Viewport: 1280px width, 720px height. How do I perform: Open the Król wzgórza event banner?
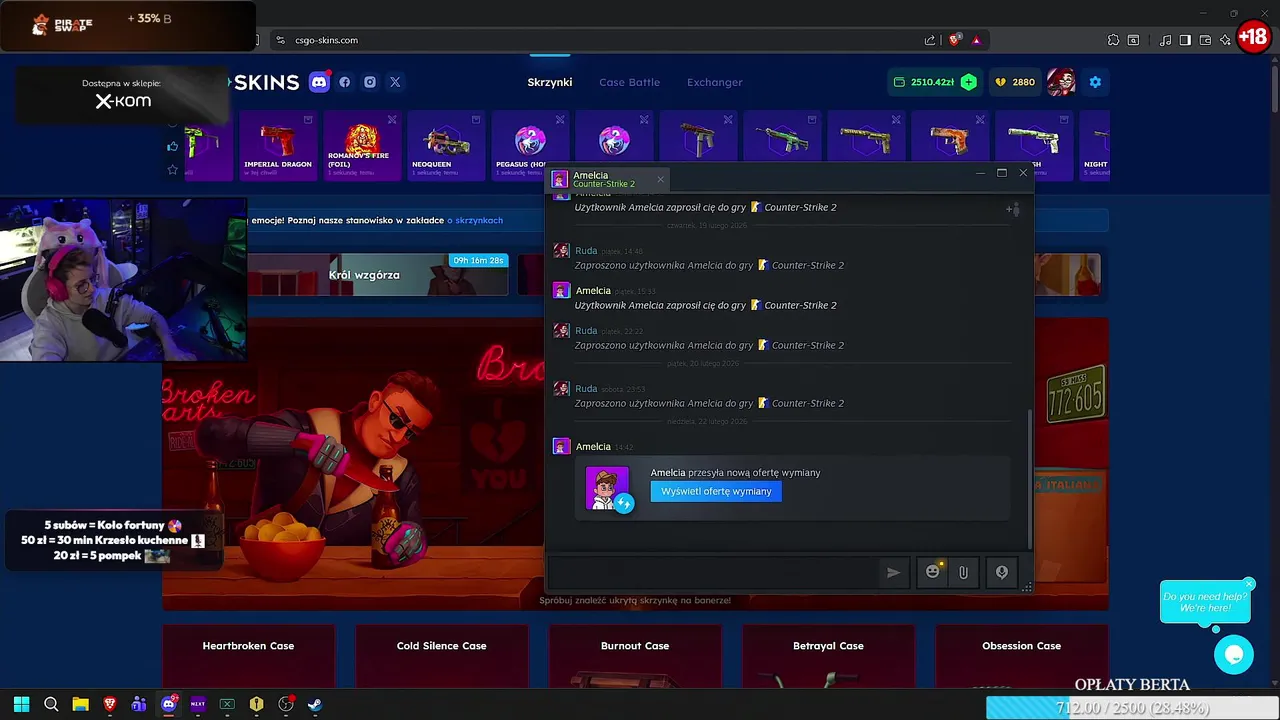pyautogui.click(x=378, y=275)
